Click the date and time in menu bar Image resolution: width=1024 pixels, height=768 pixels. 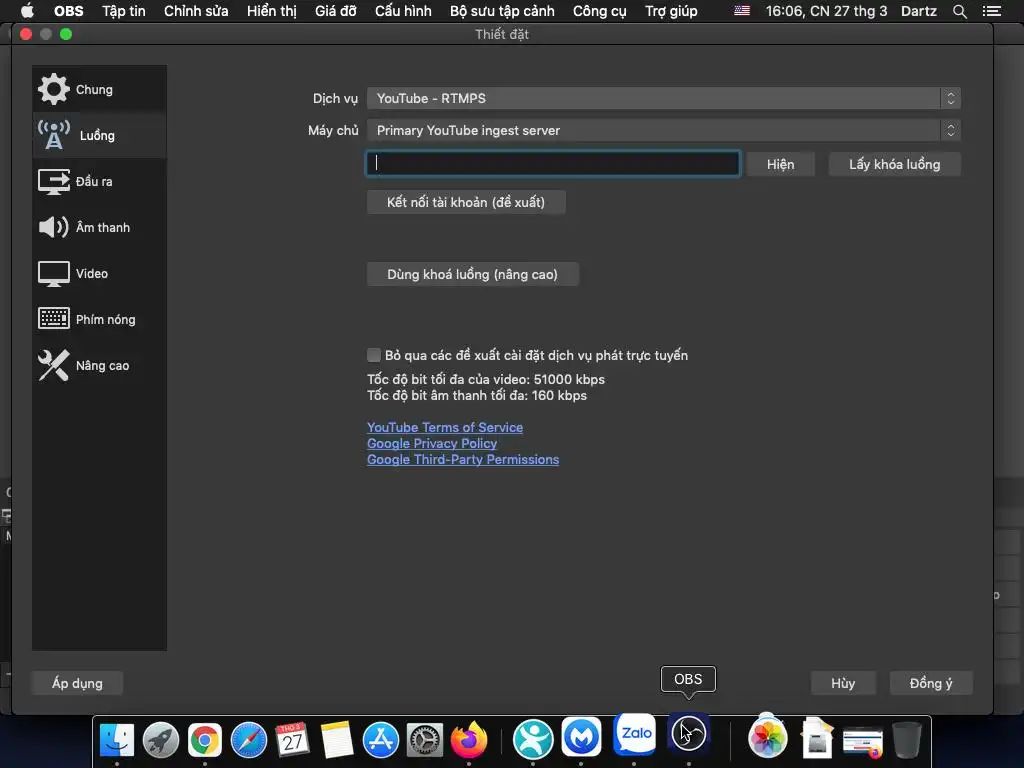(x=826, y=11)
